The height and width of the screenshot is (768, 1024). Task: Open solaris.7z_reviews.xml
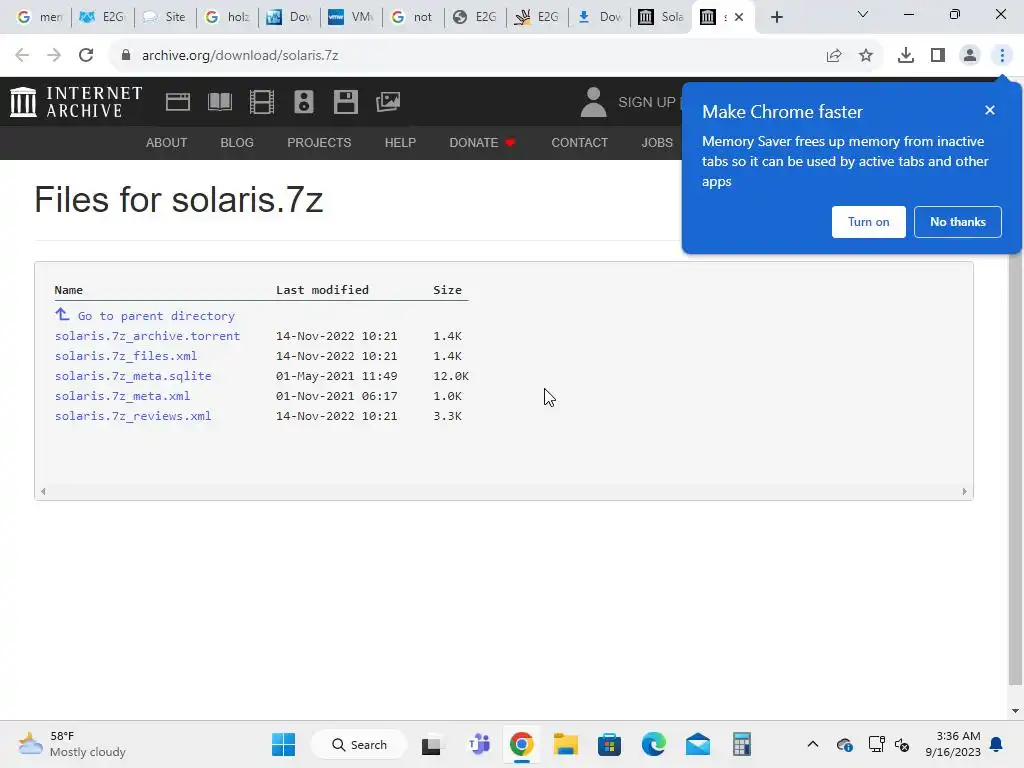tap(133, 416)
